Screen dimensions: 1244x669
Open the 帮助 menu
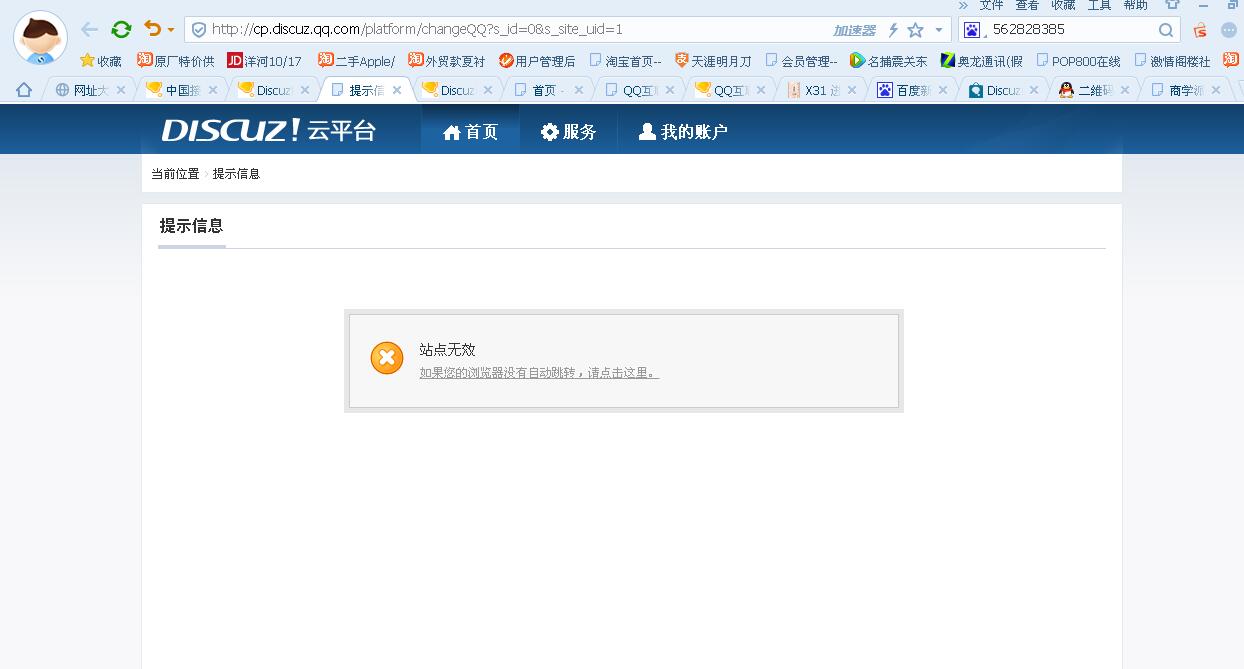click(1135, 5)
